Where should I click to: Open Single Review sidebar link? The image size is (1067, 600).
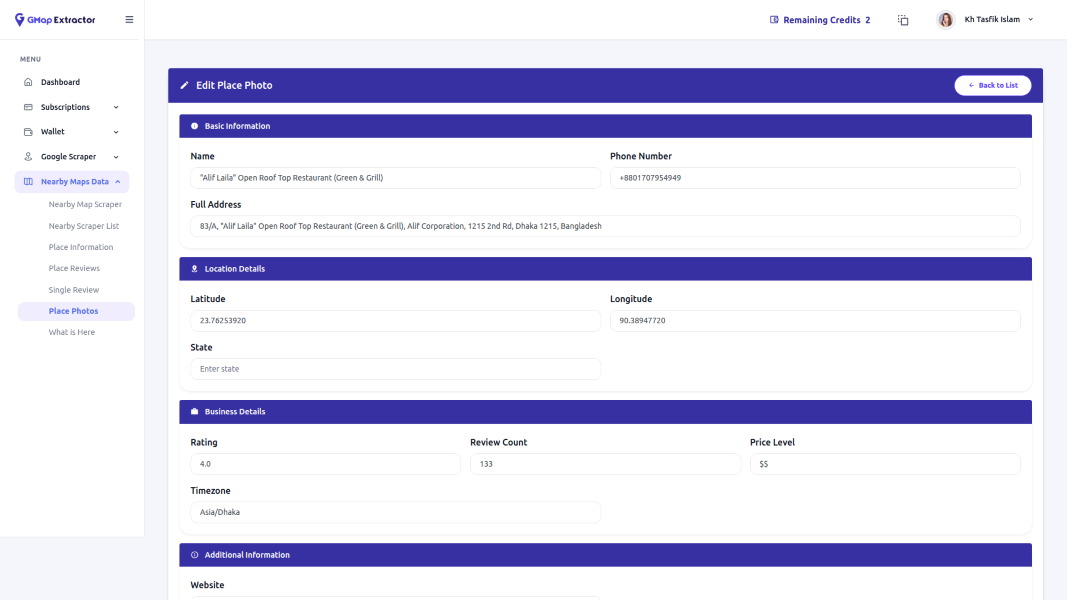(74, 290)
